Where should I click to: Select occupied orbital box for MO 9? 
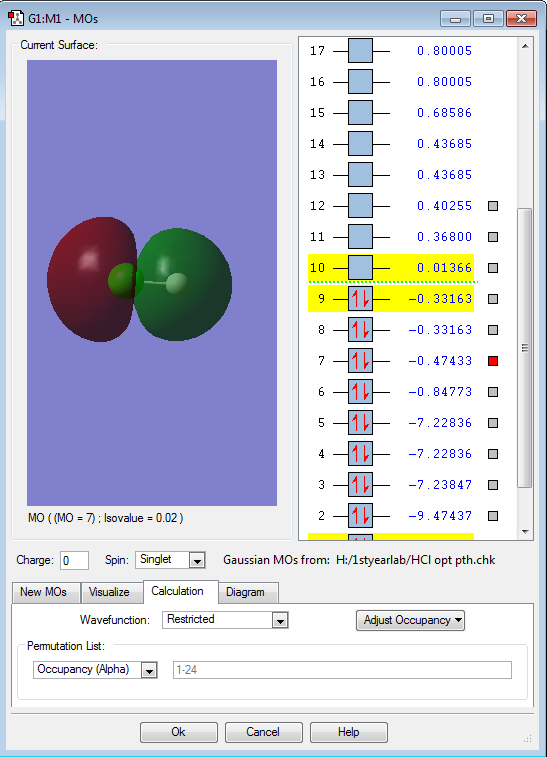pyautogui.click(x=360, y=299)
